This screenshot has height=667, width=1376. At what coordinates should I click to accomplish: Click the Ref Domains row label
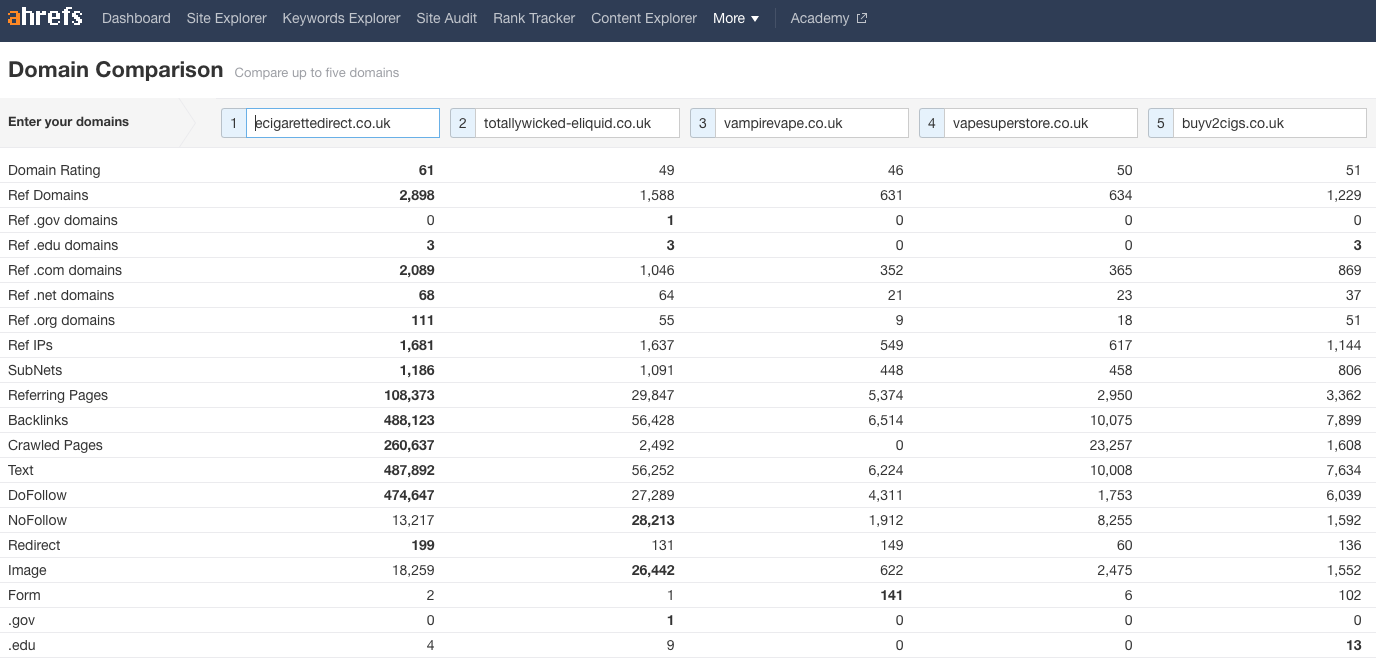point(48,195)
